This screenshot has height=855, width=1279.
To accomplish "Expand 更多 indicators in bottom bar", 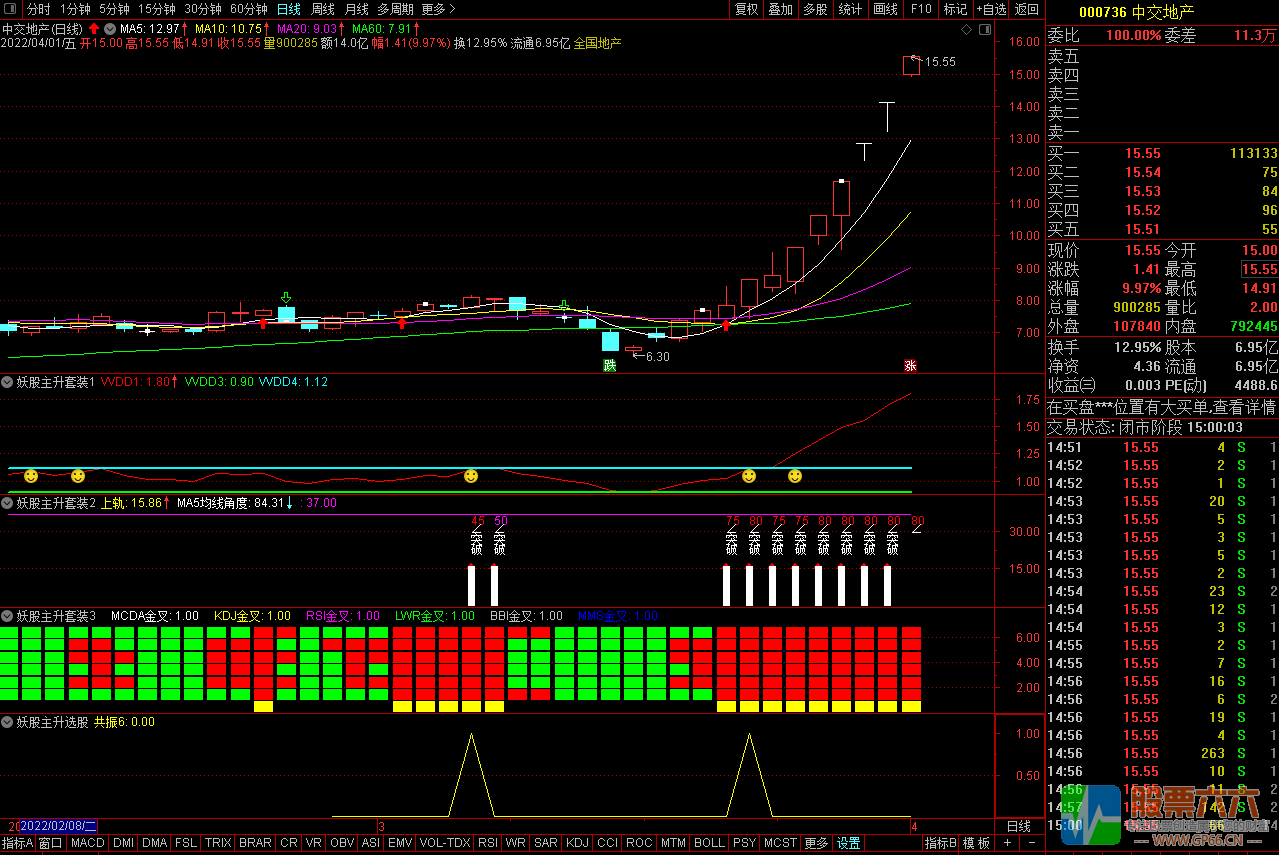I will (816, 843).
